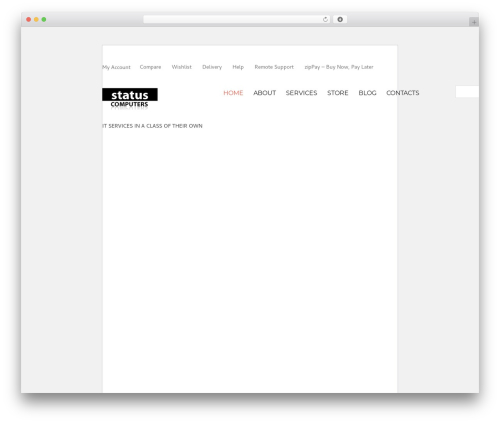500x423 pixels.
Task: Open the SERVICES menu item
Action: tap(301, 93)
